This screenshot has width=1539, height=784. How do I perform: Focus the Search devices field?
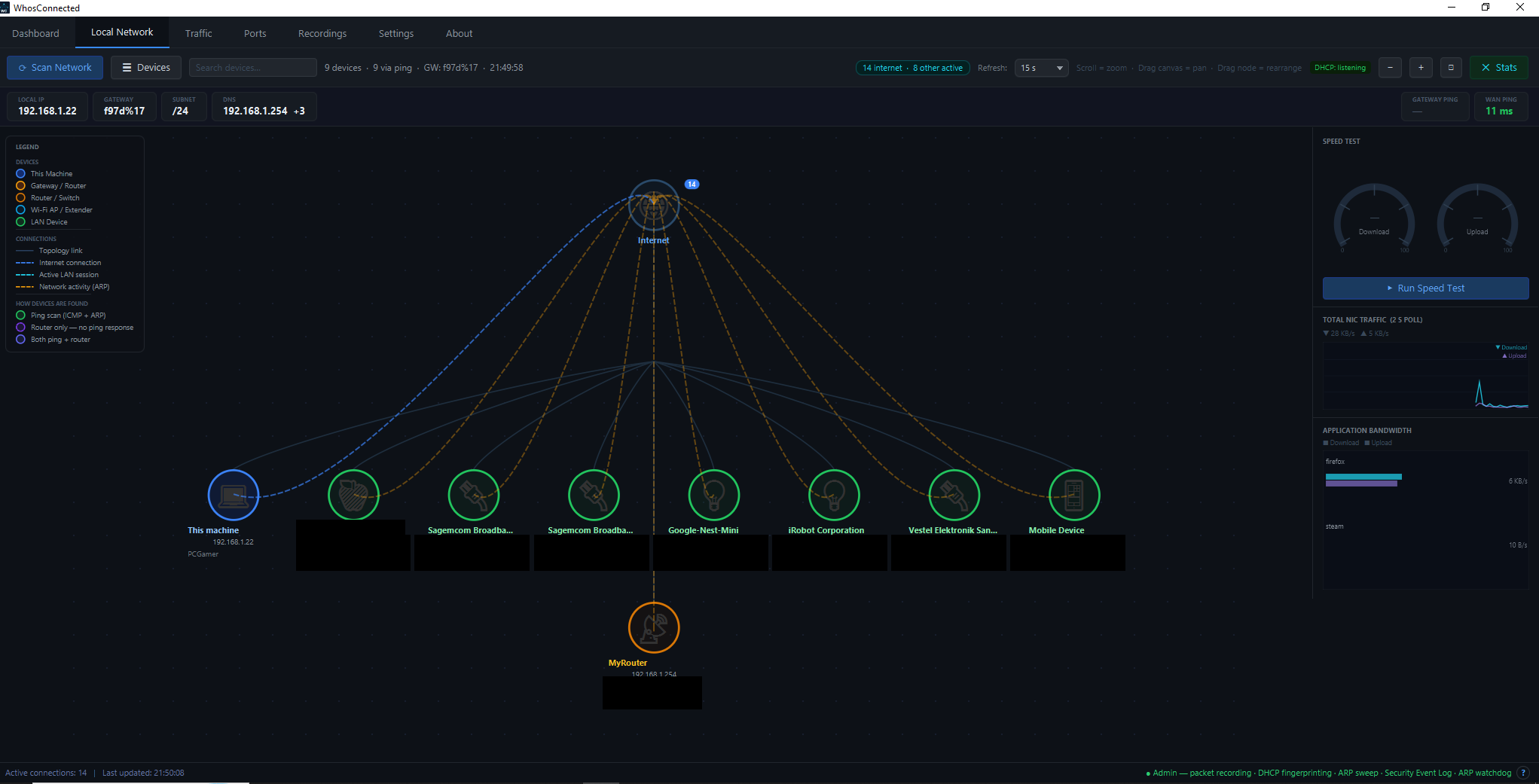point(253,68)
